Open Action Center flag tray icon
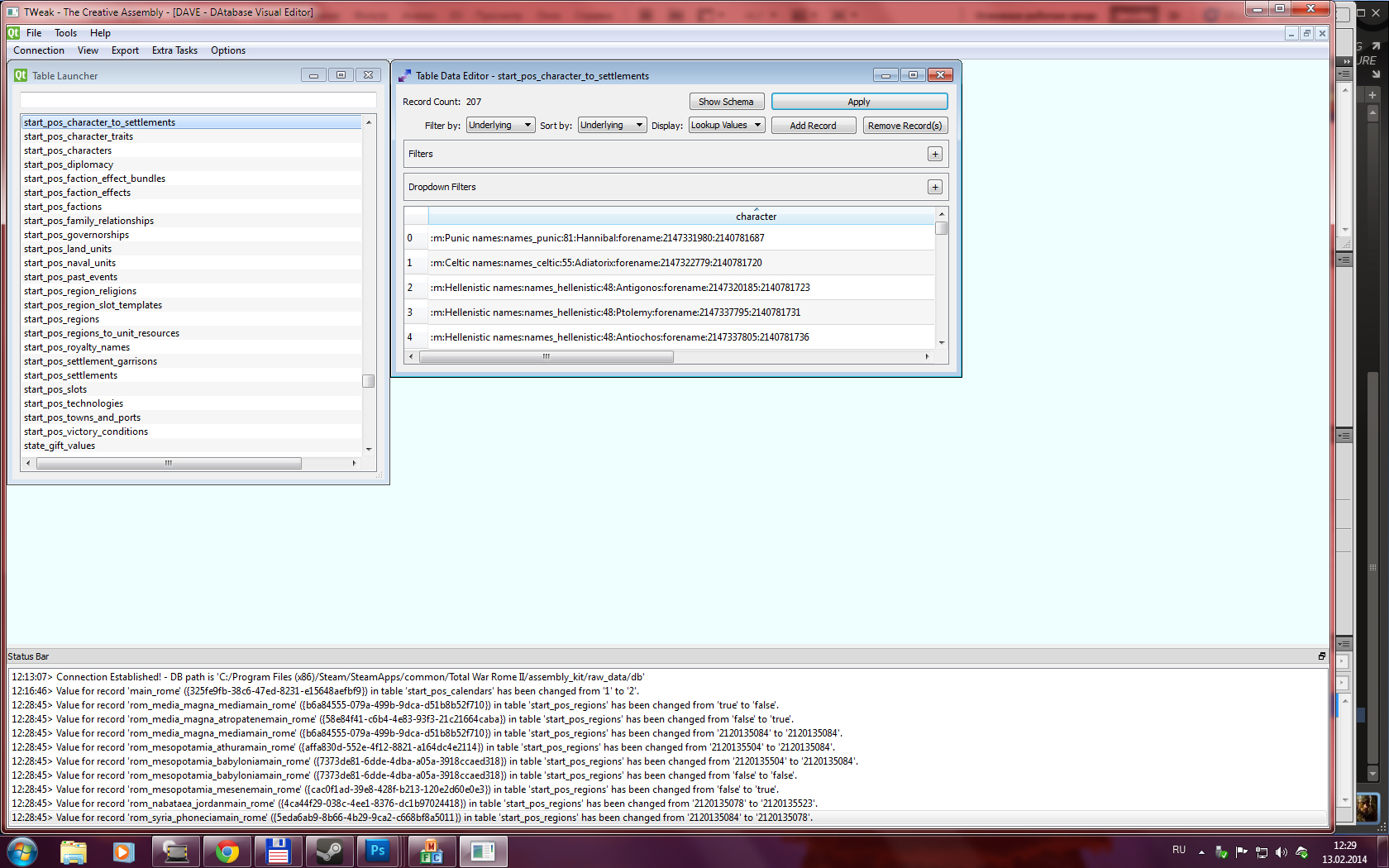Viewport: 1389px width, 868px height. click(1241, 852)
